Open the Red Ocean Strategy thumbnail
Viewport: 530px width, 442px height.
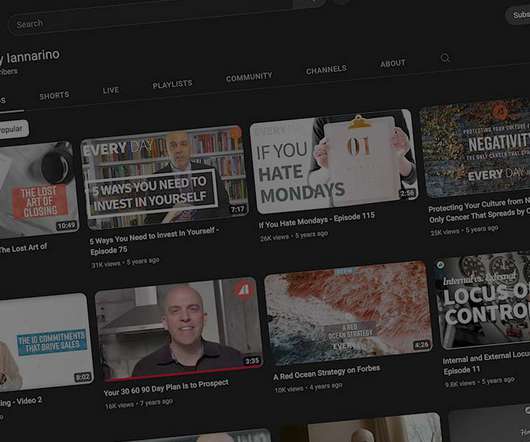(348, 313)
